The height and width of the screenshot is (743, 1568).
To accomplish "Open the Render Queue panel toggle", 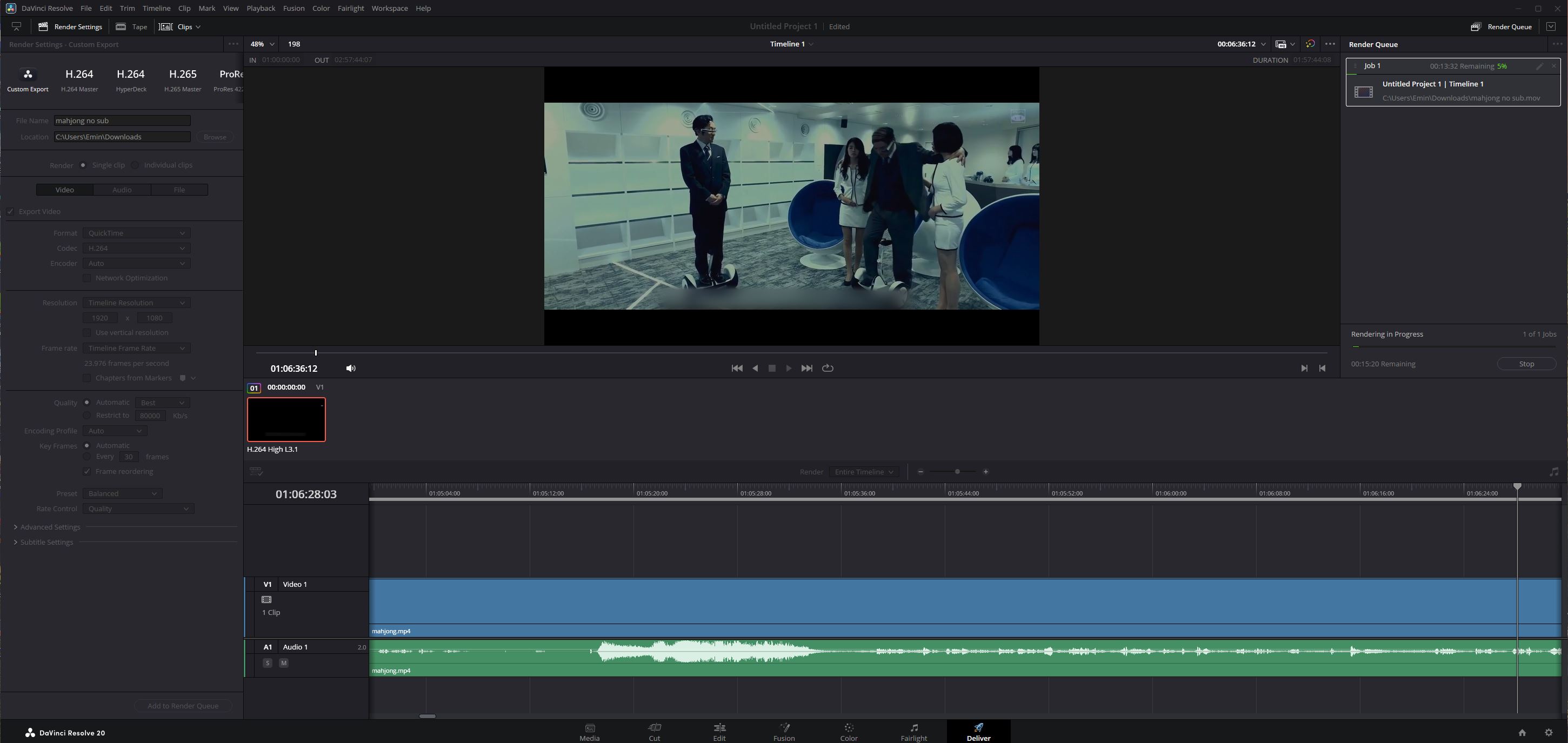I will pyautogui.click(x=1502, y=27).
